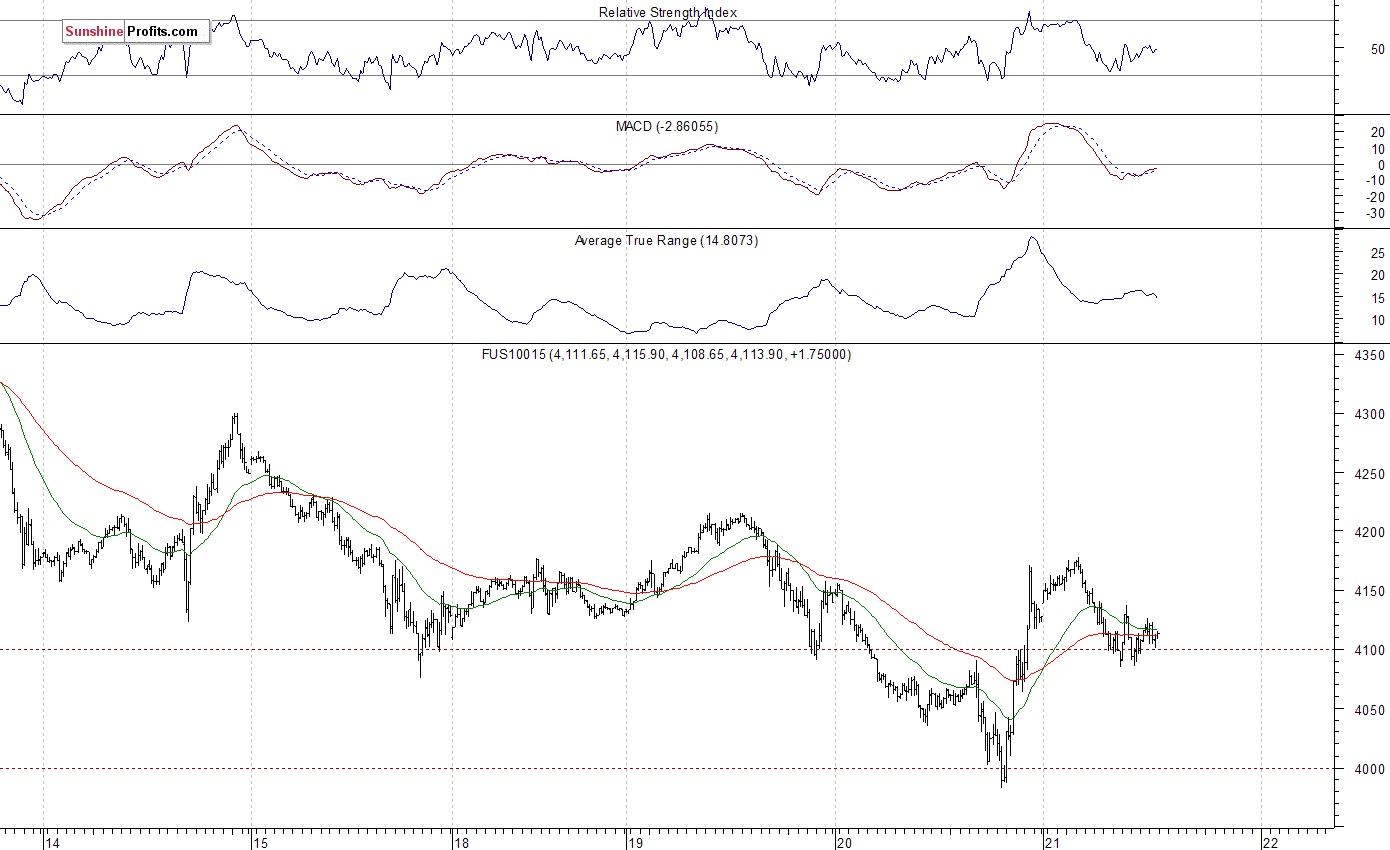Click the SunshineProfits.com logo
The width and height of the screenshot is (1390, 850).
134,32
